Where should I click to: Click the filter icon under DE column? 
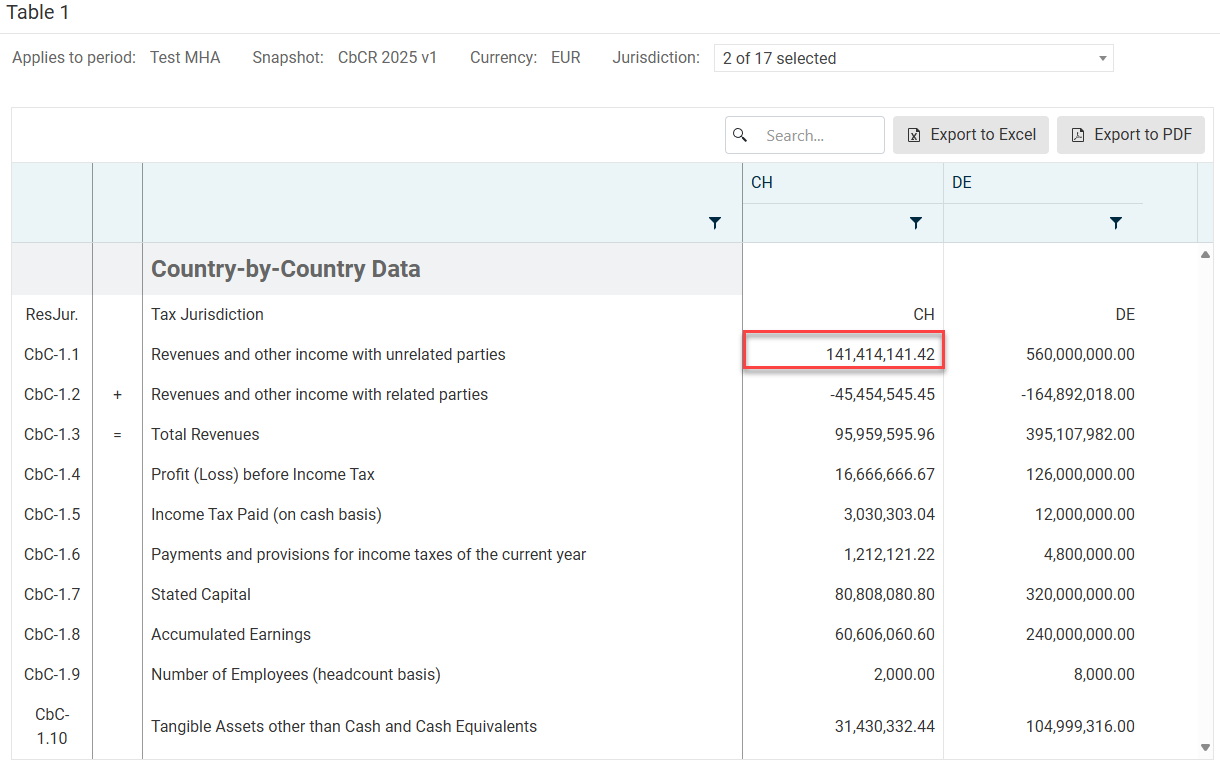(x=1115, y=223)
